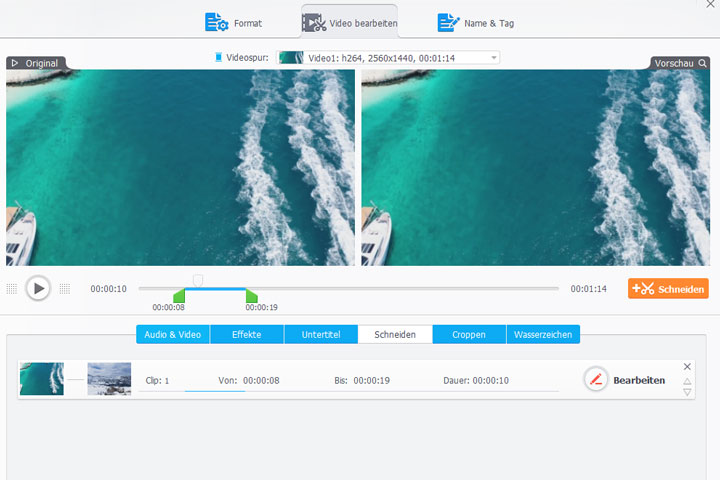Open the Croppen tab
This screenshot has height=480, width=720.
[469, 334]
